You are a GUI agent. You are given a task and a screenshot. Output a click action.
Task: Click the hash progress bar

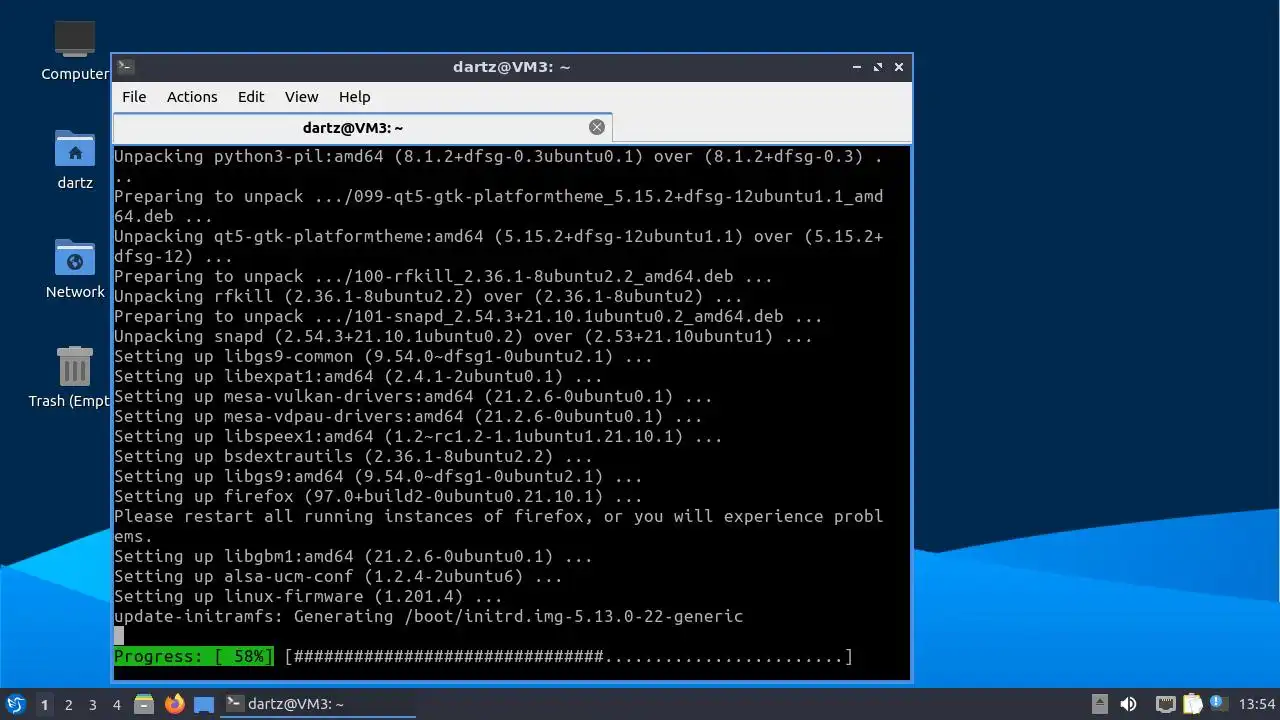click(568, 657)
